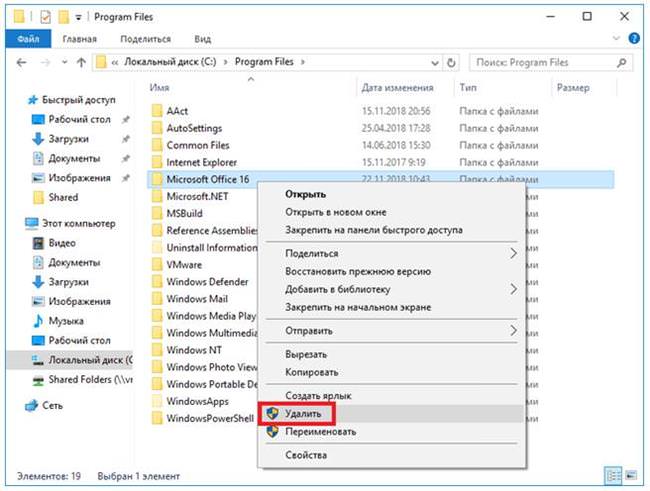Image resolution: width=650 pixels, height=491 pixels.
Task: Choose Создать ярлык in context menu
Action: pyautogui.click(x=392, y=396)
